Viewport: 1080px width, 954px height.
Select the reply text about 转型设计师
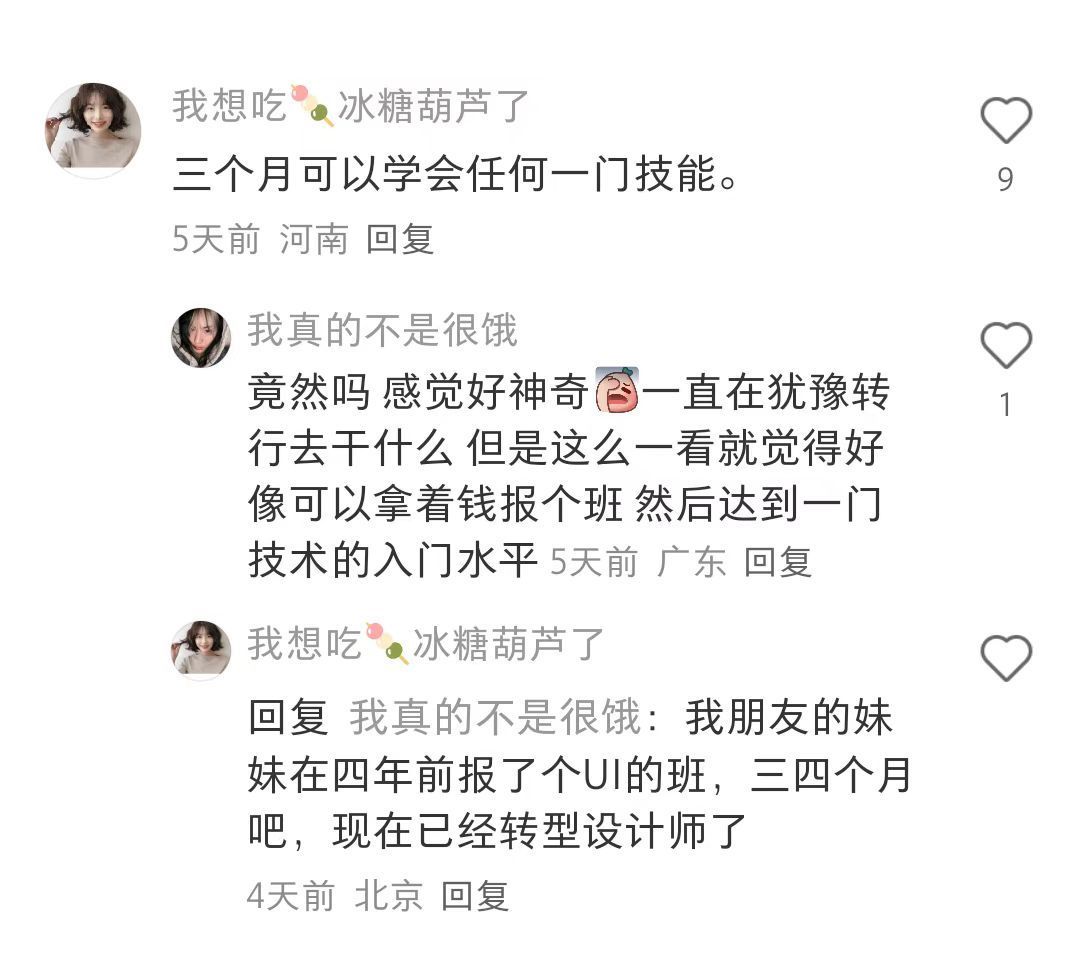click(579, 774)
